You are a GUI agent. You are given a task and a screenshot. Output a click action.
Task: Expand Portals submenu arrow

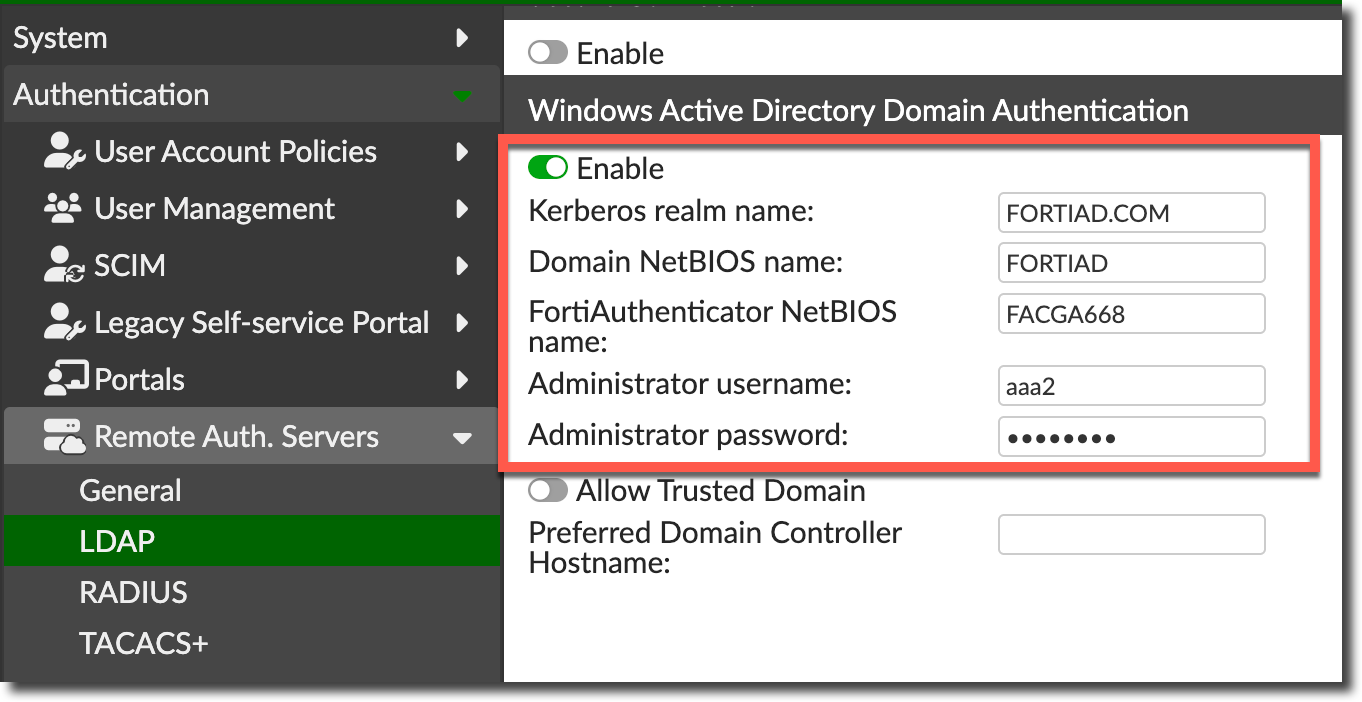(462, 380)
